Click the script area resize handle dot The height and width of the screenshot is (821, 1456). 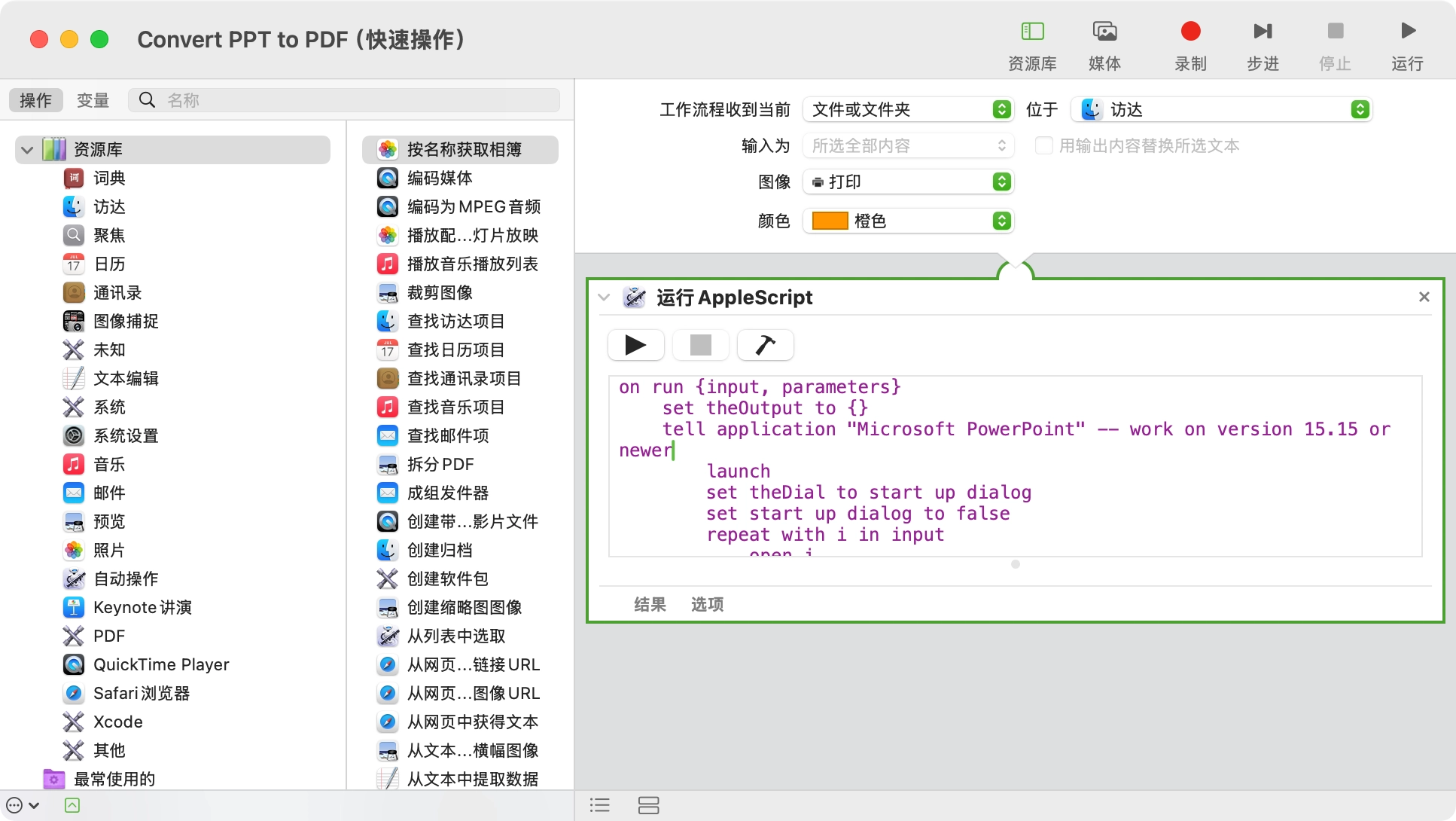[x=1015, y=564]
